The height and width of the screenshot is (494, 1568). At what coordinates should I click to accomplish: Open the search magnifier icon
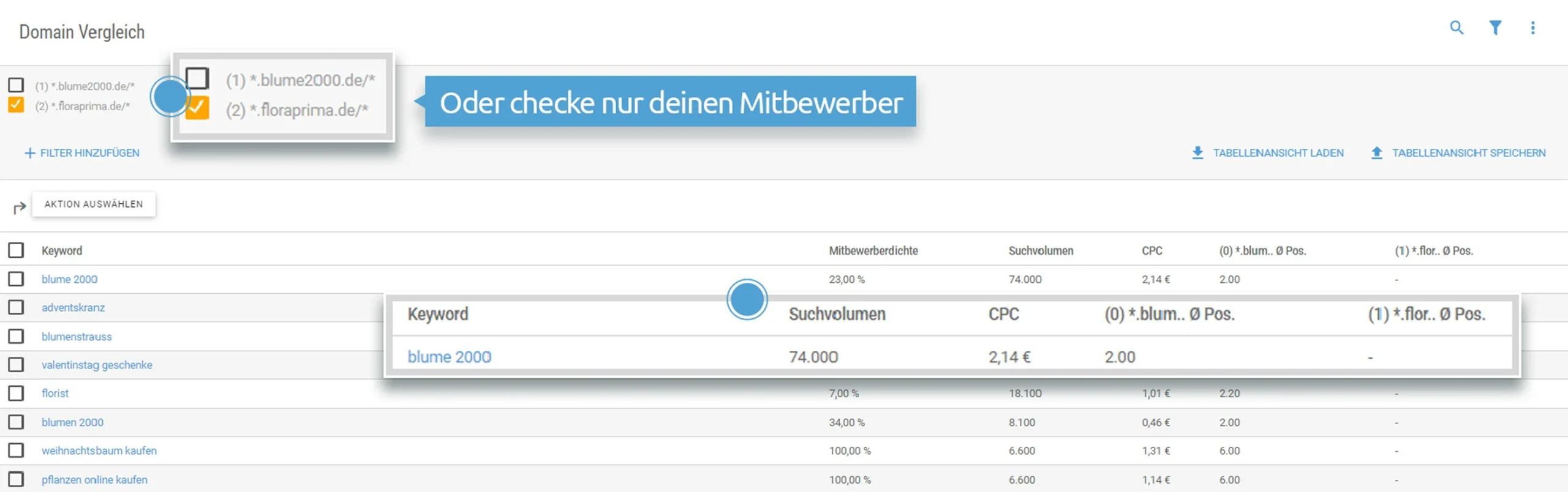pos(1457,28)
